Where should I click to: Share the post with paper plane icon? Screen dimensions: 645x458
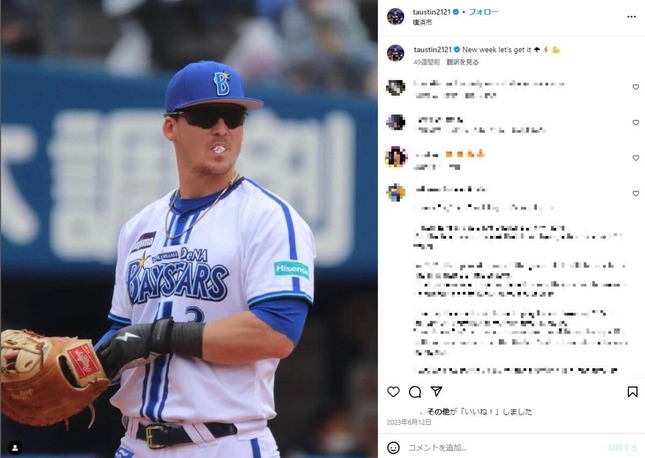(x=436, y=391)
